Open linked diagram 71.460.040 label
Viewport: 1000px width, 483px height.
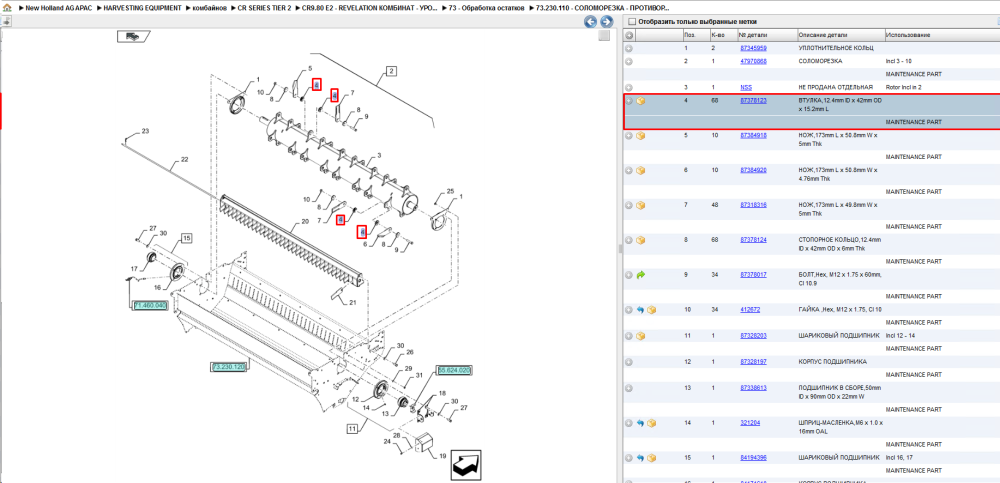click(x=149, y=306)
